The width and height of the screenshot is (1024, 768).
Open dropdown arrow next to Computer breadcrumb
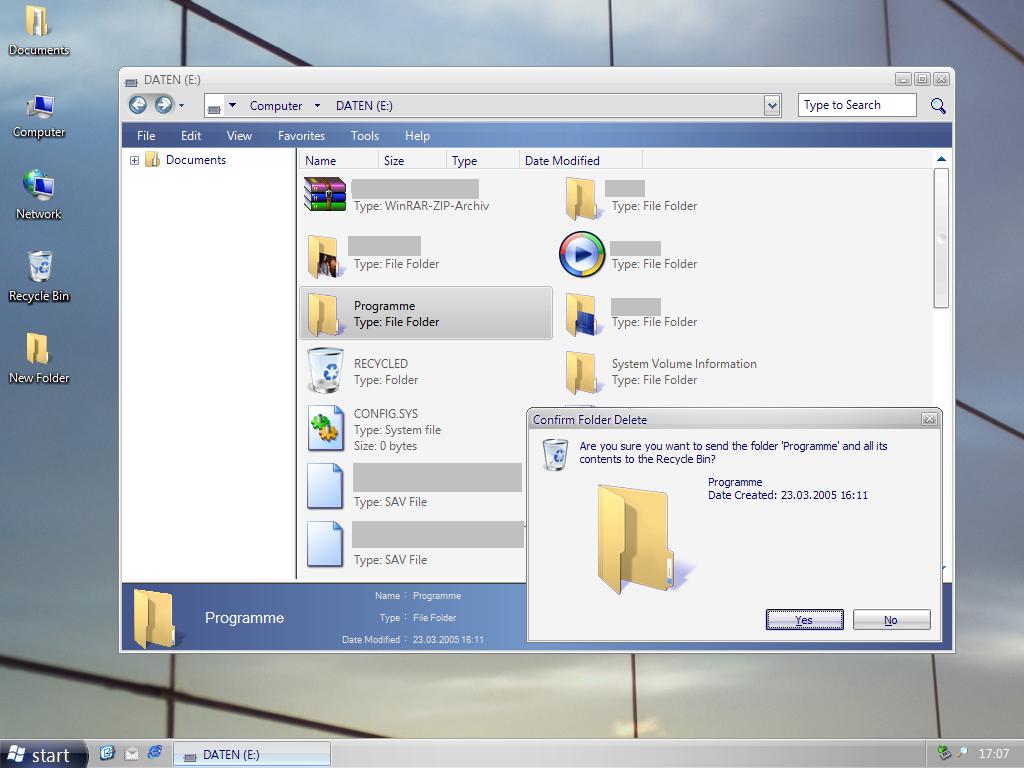317,106
